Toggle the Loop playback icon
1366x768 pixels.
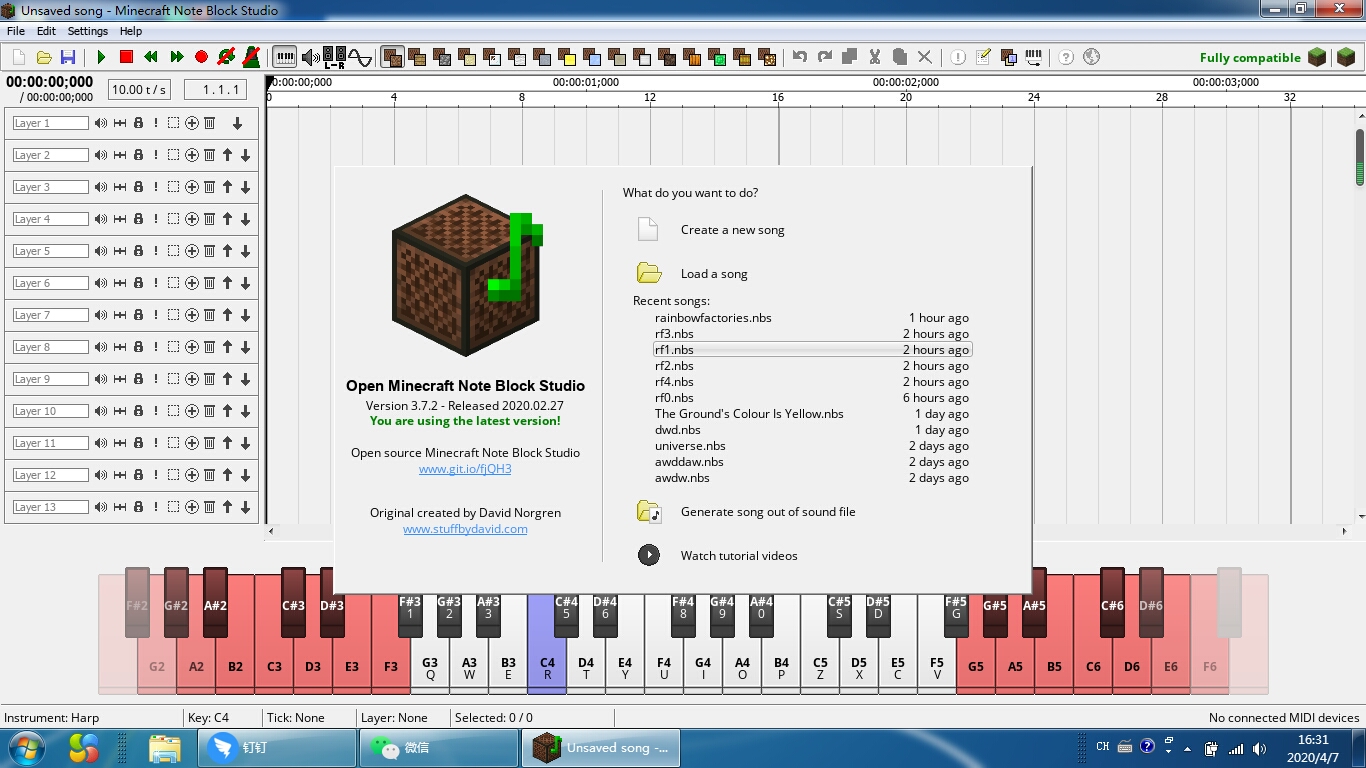pos(226,57)
